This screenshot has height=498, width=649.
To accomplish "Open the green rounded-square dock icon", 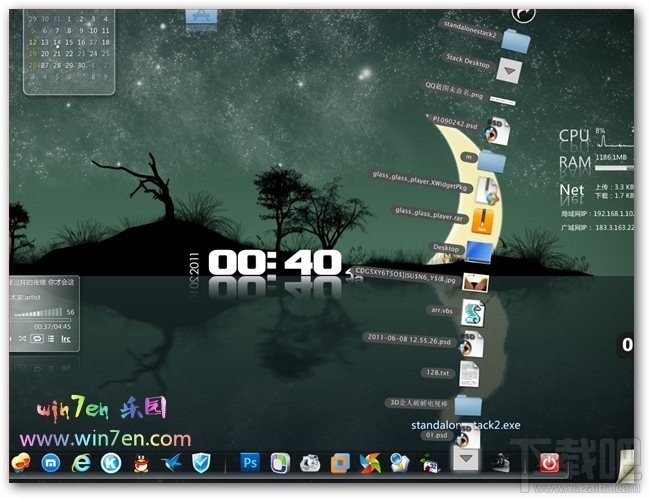I will 280,462.
